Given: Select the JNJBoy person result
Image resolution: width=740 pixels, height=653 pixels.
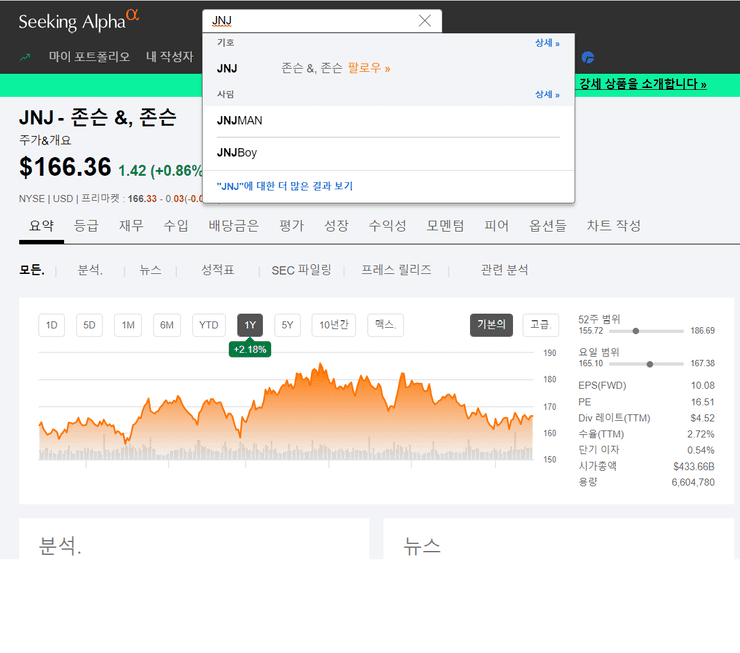Looking at the screenshot, I should tap(388, 153).
